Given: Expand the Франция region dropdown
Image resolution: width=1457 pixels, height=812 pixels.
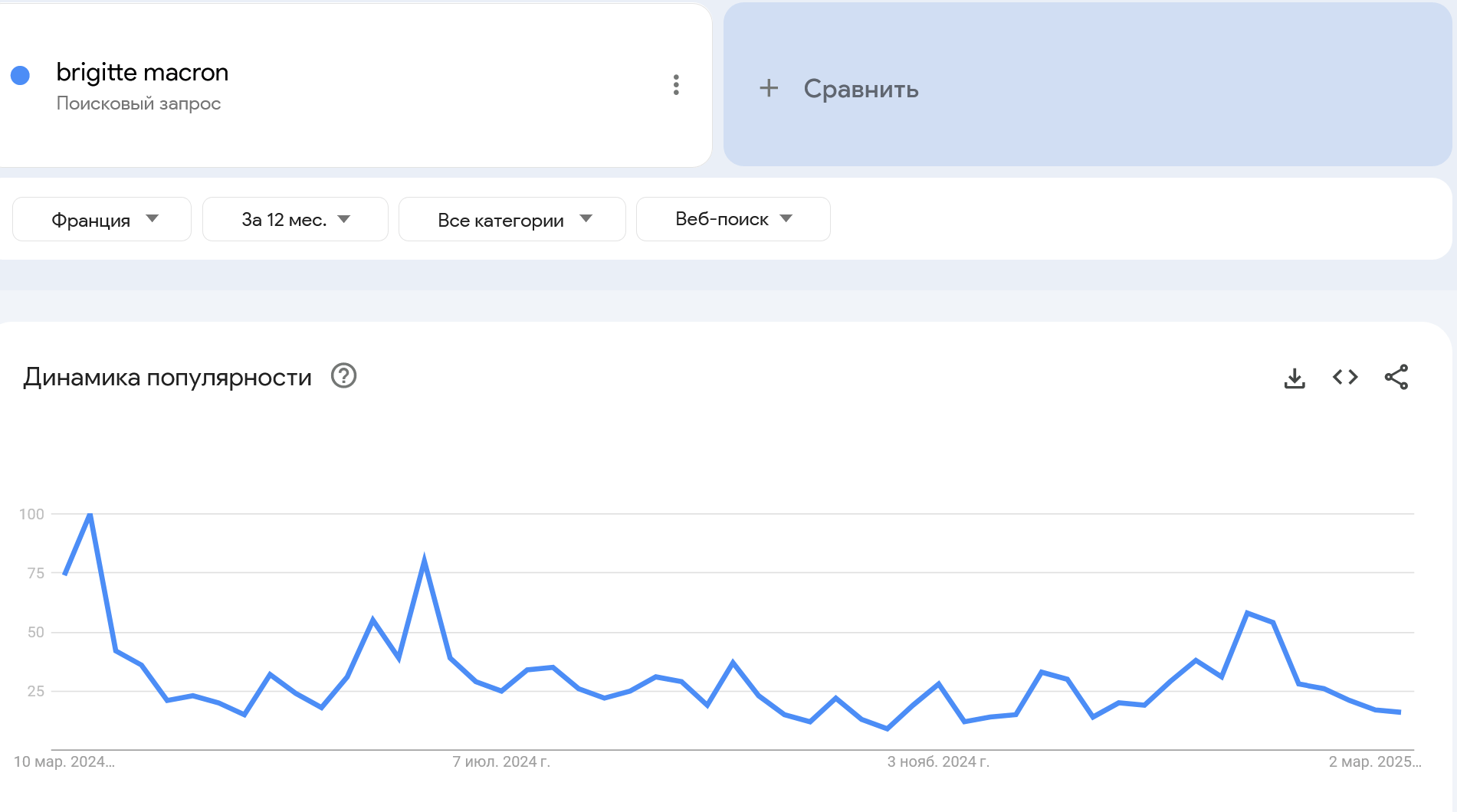Looking at the screenshot, I should point(101,218).
